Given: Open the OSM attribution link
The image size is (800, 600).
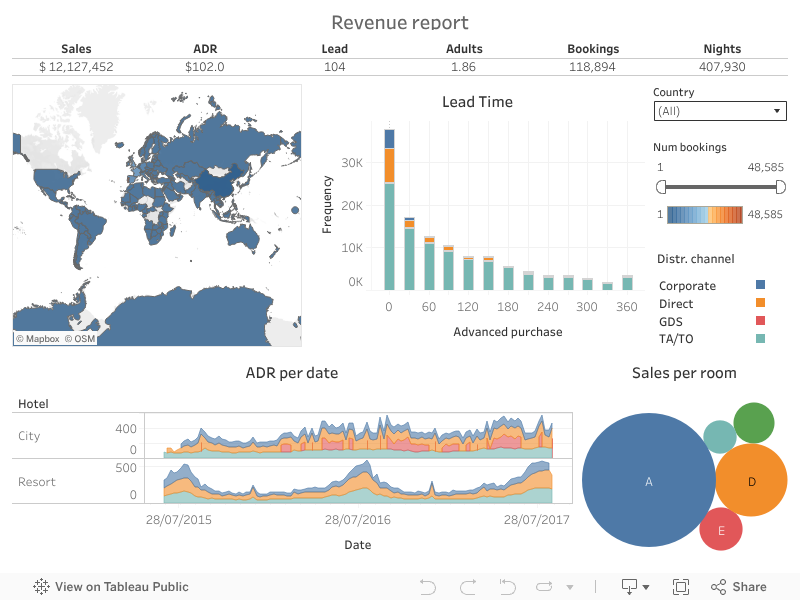Looking at the screenshot, I should pos(80,339).
